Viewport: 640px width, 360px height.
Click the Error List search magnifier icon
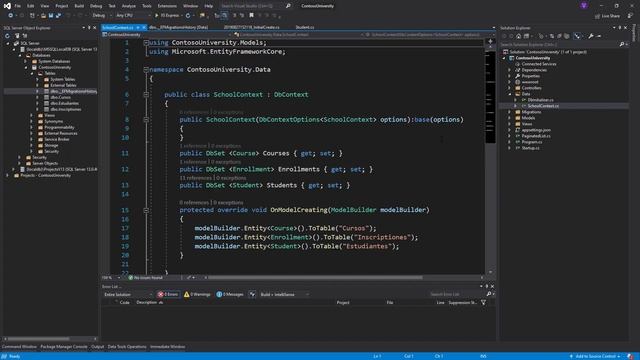click(489, 294)
